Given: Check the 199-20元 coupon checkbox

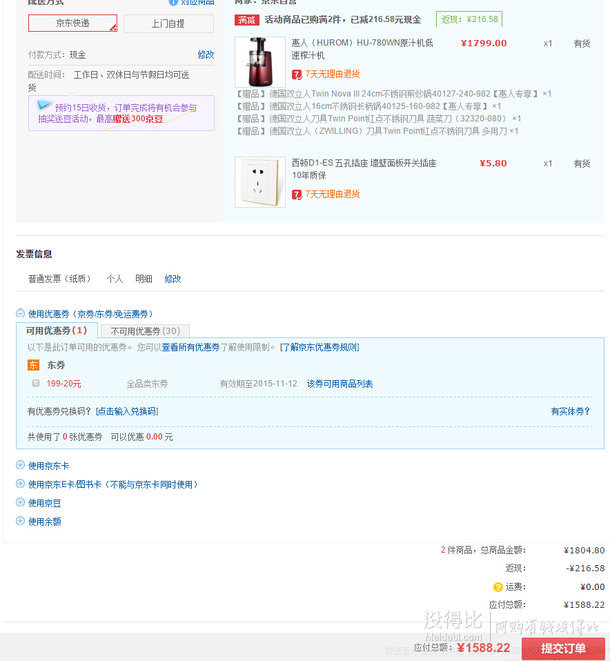Looking at the screenshot, I should (x=36, y=383).
